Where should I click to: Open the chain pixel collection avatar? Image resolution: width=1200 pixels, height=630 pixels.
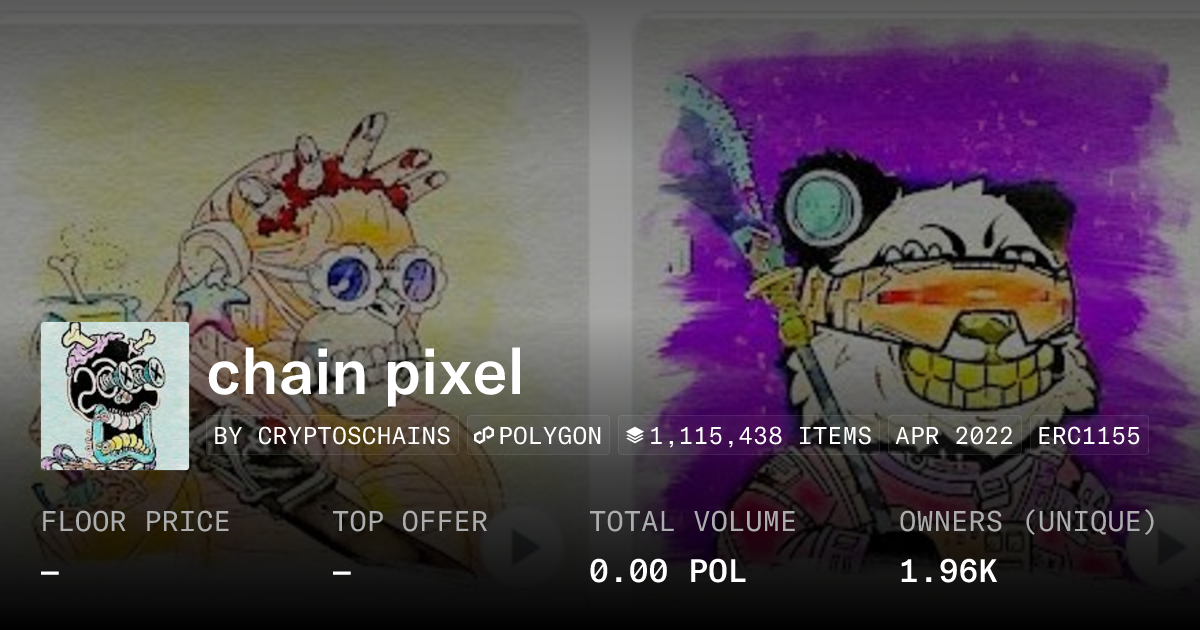(115, 396)
